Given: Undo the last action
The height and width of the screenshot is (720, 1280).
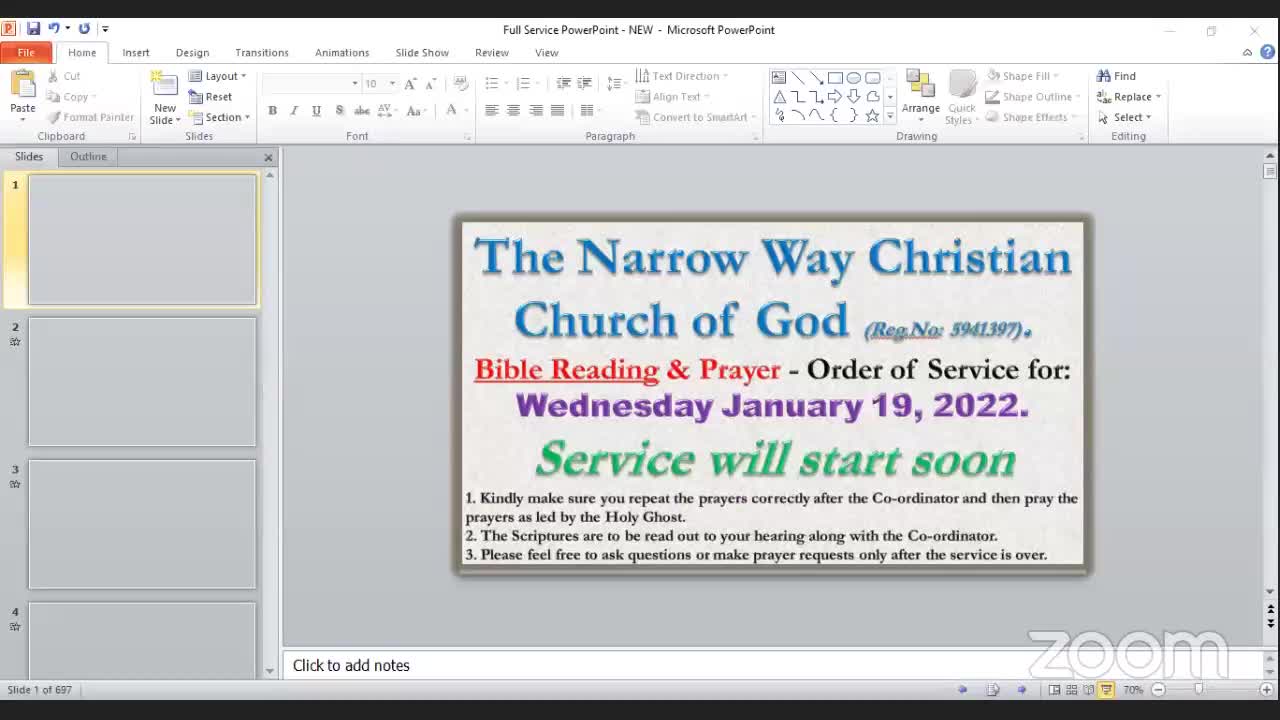Looking at the screenshot, I should tap(54, 29).
